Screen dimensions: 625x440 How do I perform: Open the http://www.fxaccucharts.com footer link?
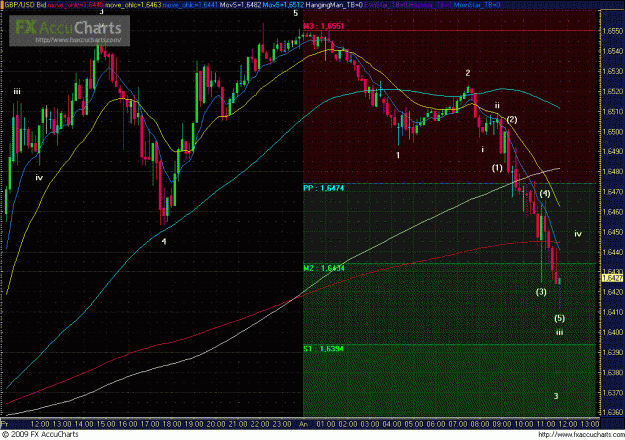581,434
